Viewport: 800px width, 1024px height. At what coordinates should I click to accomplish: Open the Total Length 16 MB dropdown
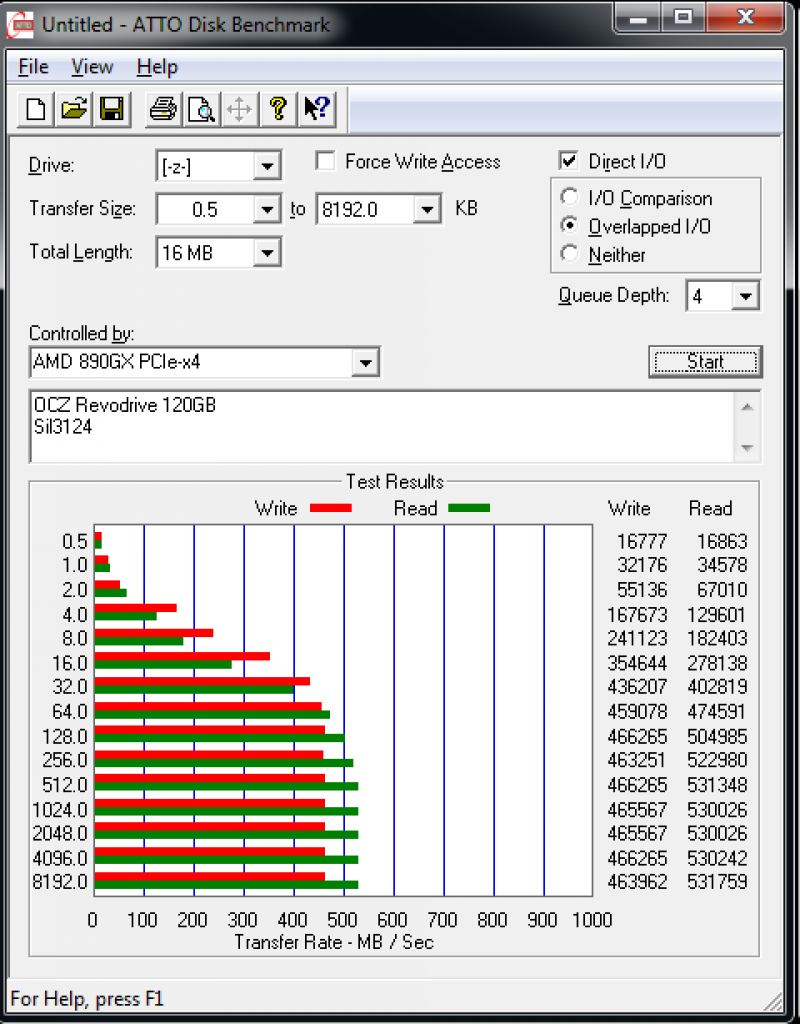(x=266, y=253)
